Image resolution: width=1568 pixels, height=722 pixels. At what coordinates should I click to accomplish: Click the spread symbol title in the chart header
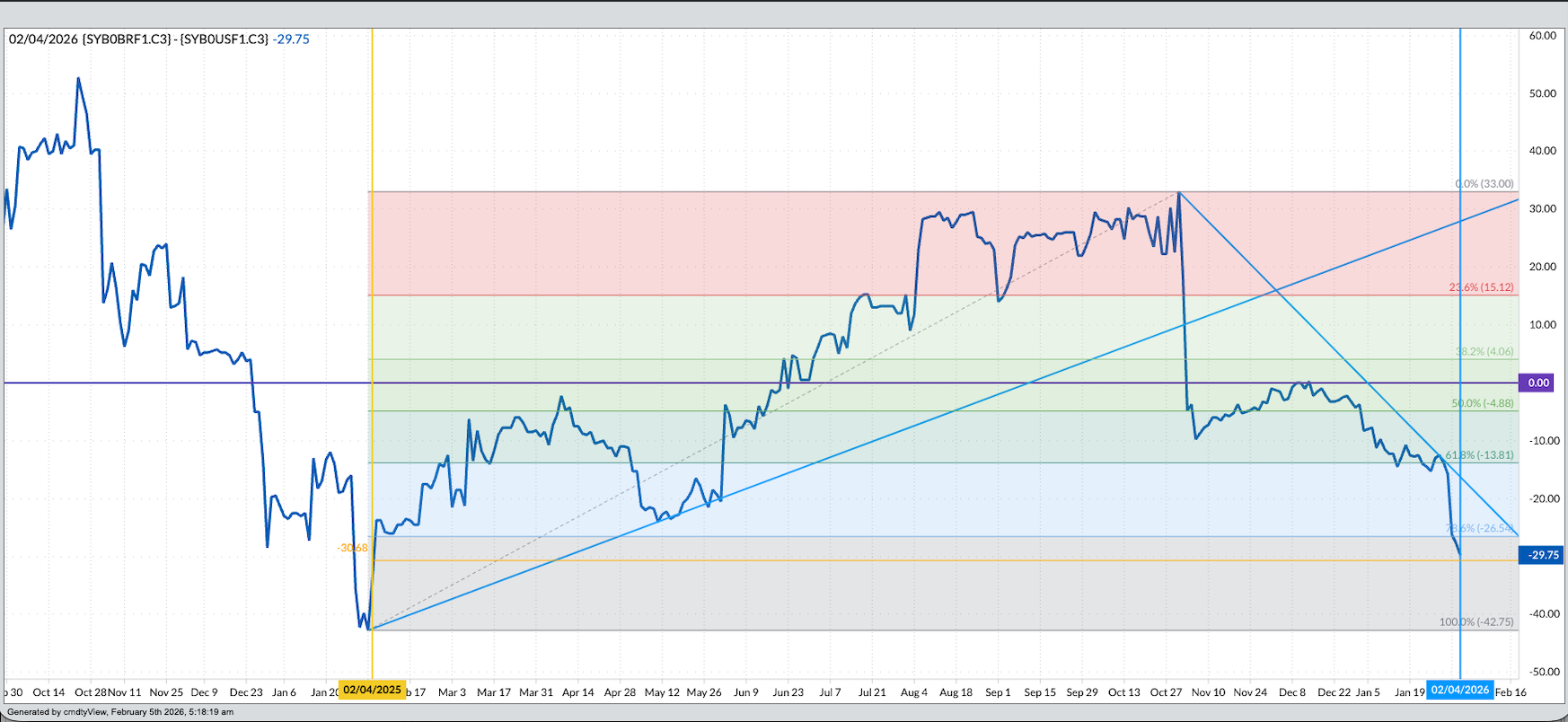139,40
